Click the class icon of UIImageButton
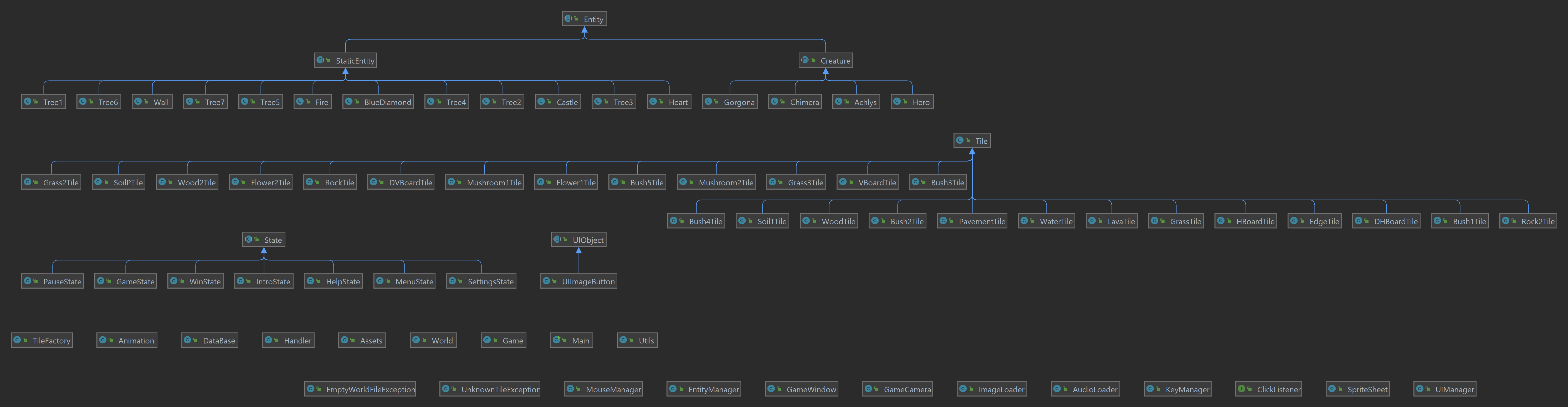Viewport: 1568px width, 407px height. pos(547,281)
